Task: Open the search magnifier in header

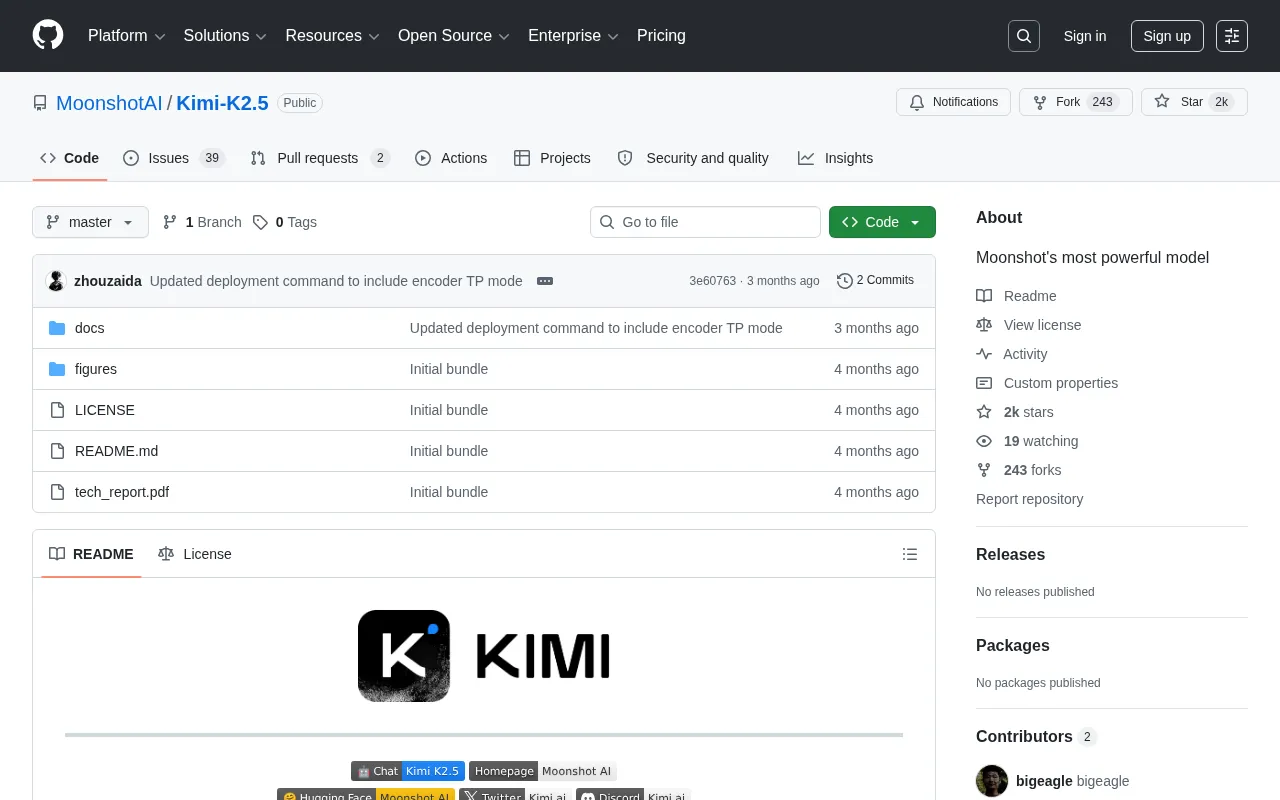Action: pyautogui.click(x=1024, y=36)
